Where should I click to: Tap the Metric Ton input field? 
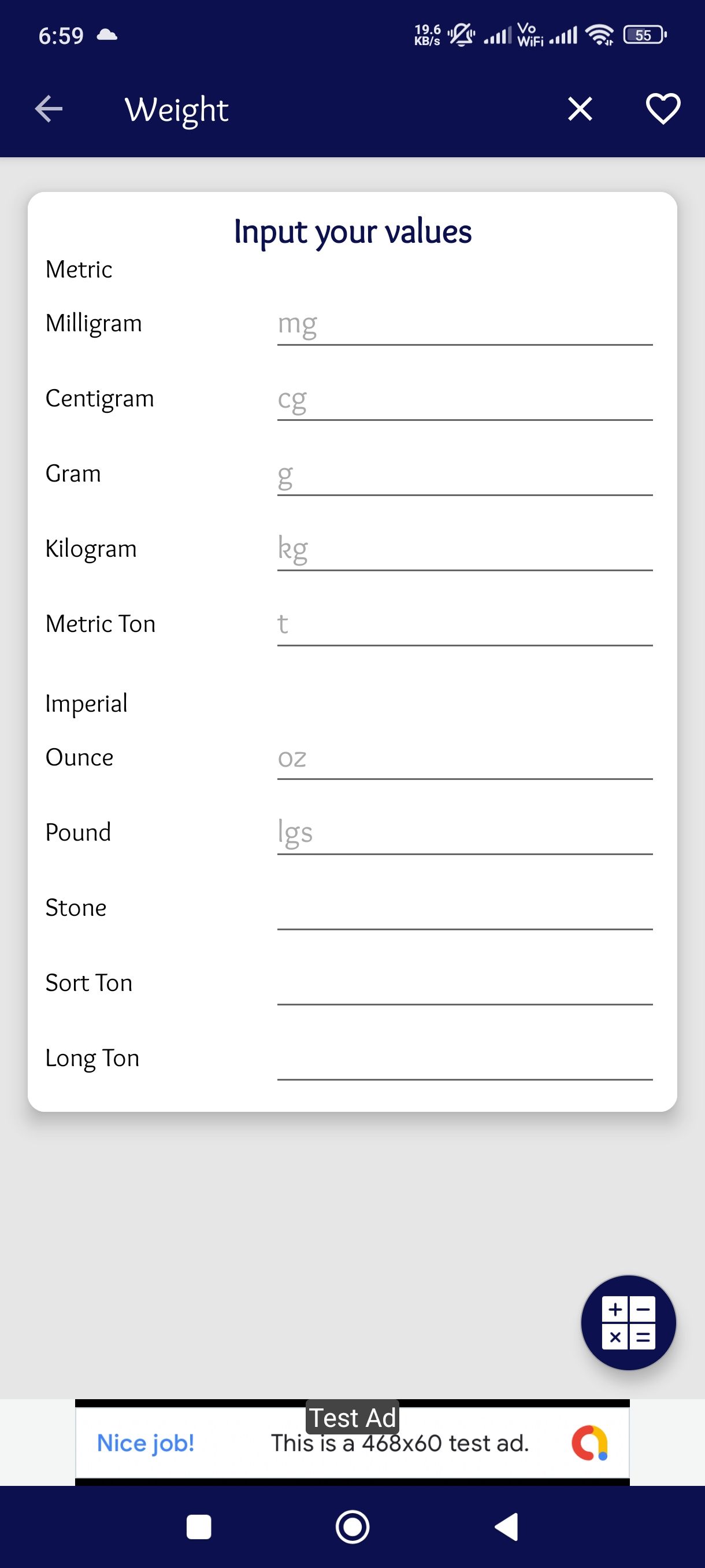464,625
